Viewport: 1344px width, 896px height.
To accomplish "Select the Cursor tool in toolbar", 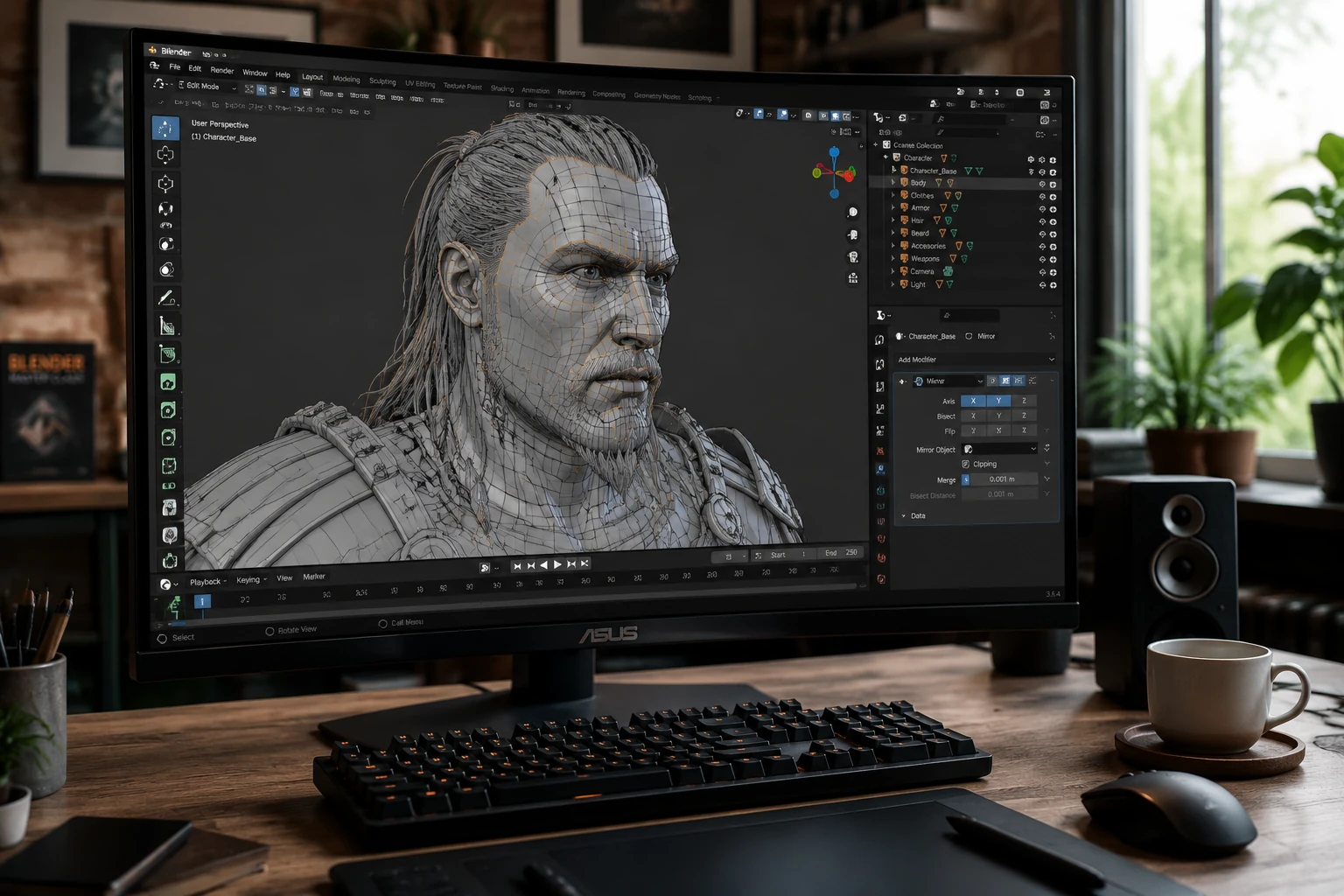I will (165, 156).
